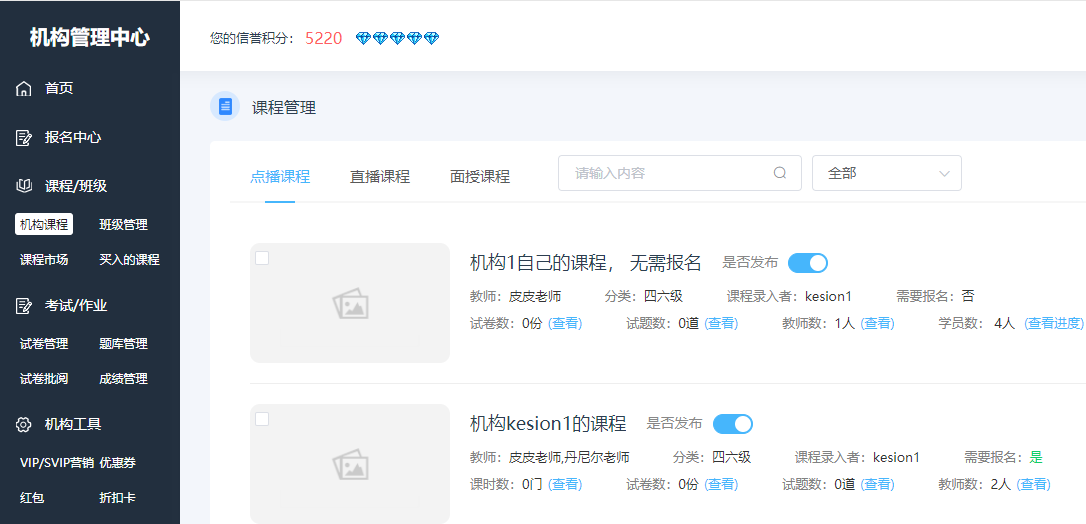The width and height of the screenshot is (1086, 524).
Task: Open 题库管理 in the sidebar
Action: (123, 344)
